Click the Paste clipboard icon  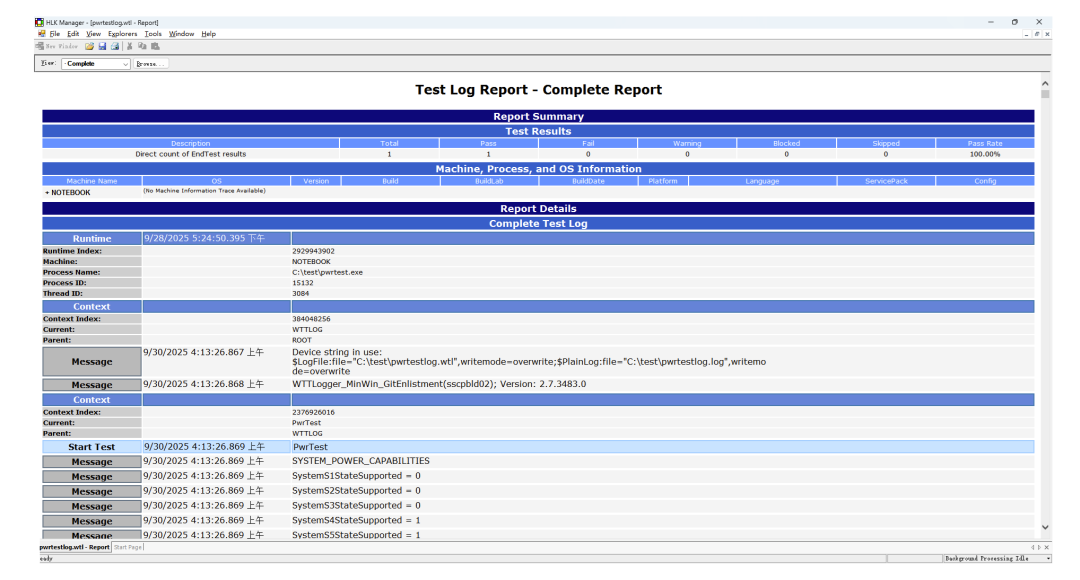point(155,46)
